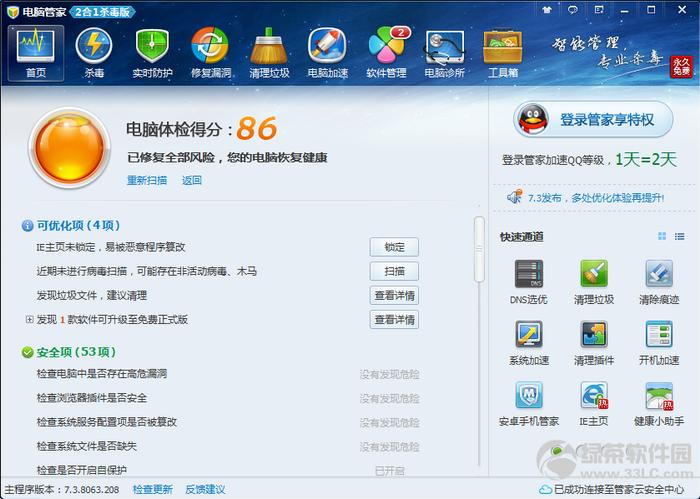700x499 pixels.
Task: Open the 杀毒 antivirus section
Action: (x=94, y=53)
